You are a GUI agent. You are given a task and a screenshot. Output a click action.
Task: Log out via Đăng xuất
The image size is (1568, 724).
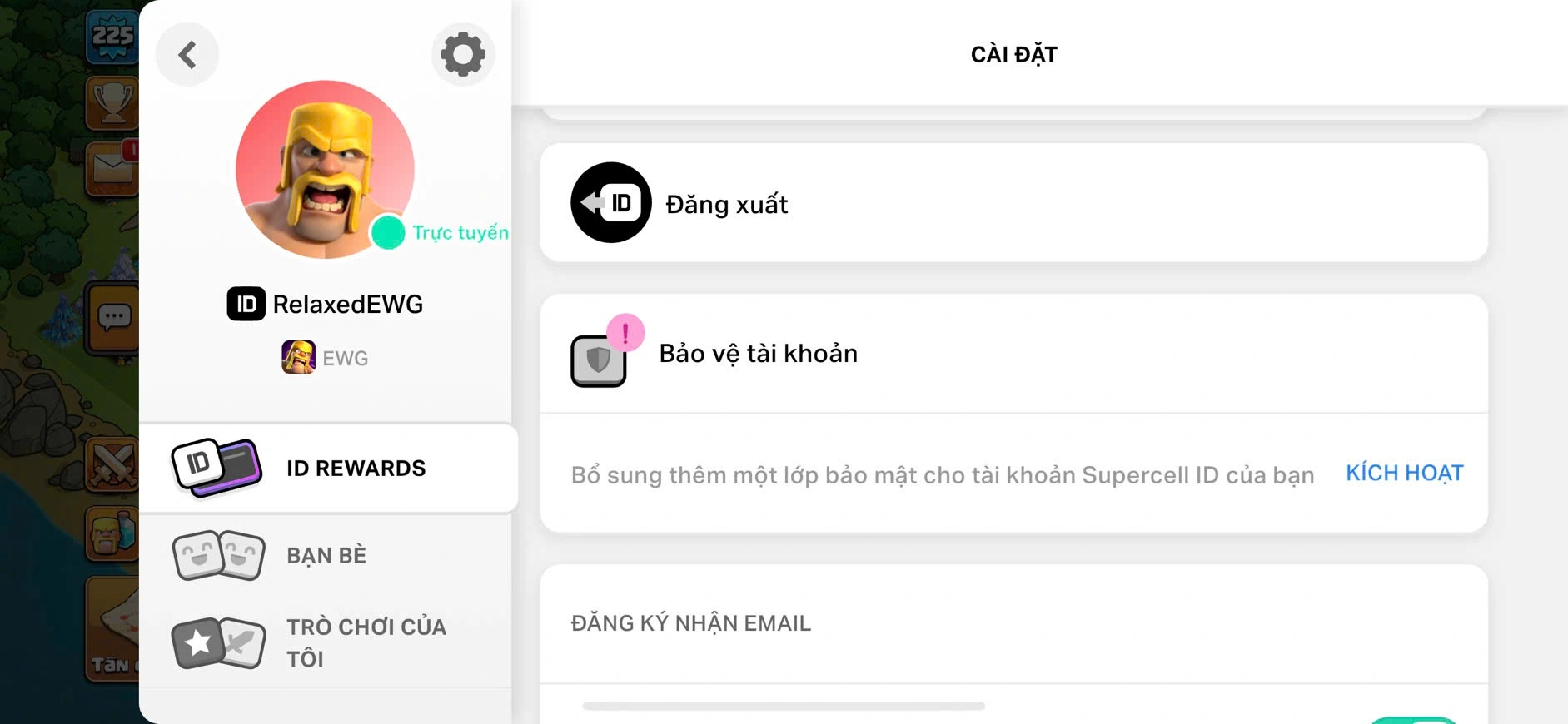pos(727,204)
